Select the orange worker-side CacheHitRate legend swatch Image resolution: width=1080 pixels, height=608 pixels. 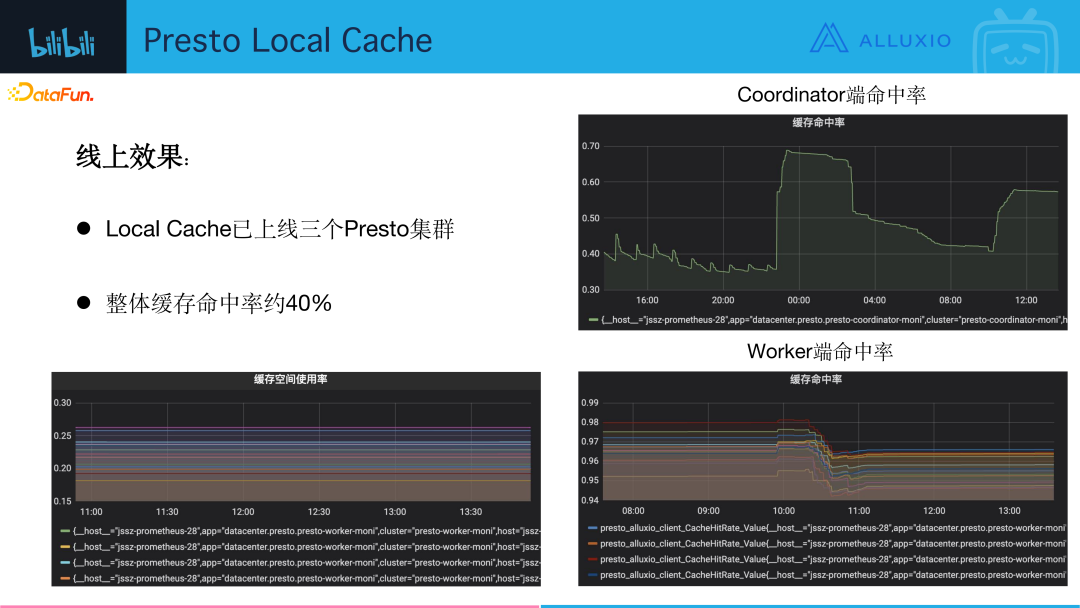592,544
